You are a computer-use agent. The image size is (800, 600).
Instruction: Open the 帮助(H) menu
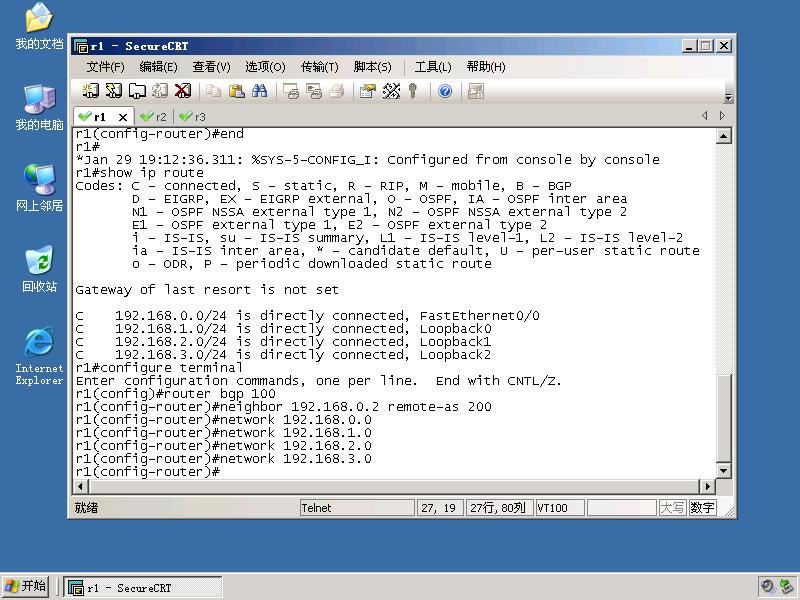coord(486,67)
